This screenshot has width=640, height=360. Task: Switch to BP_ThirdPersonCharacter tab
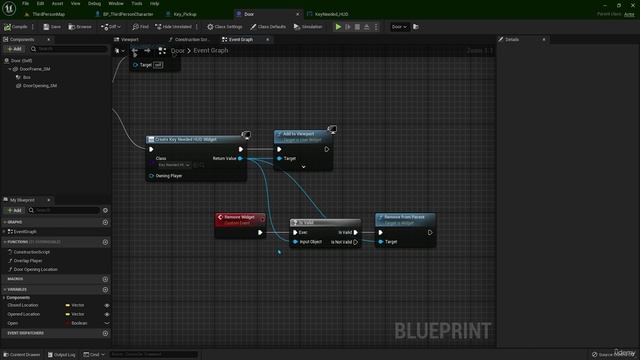point(124,14)
